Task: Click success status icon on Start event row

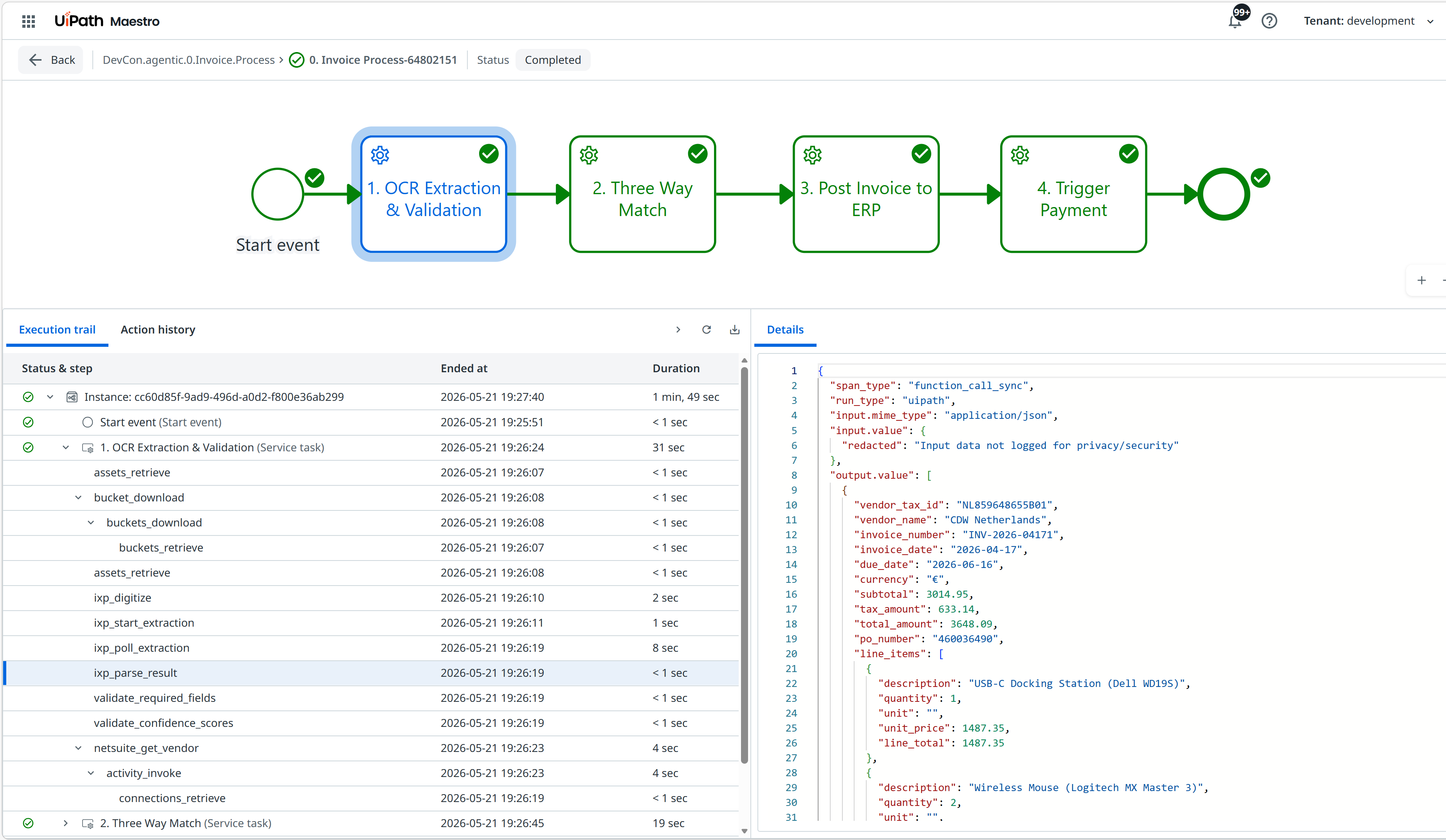Action: (28, 422)
